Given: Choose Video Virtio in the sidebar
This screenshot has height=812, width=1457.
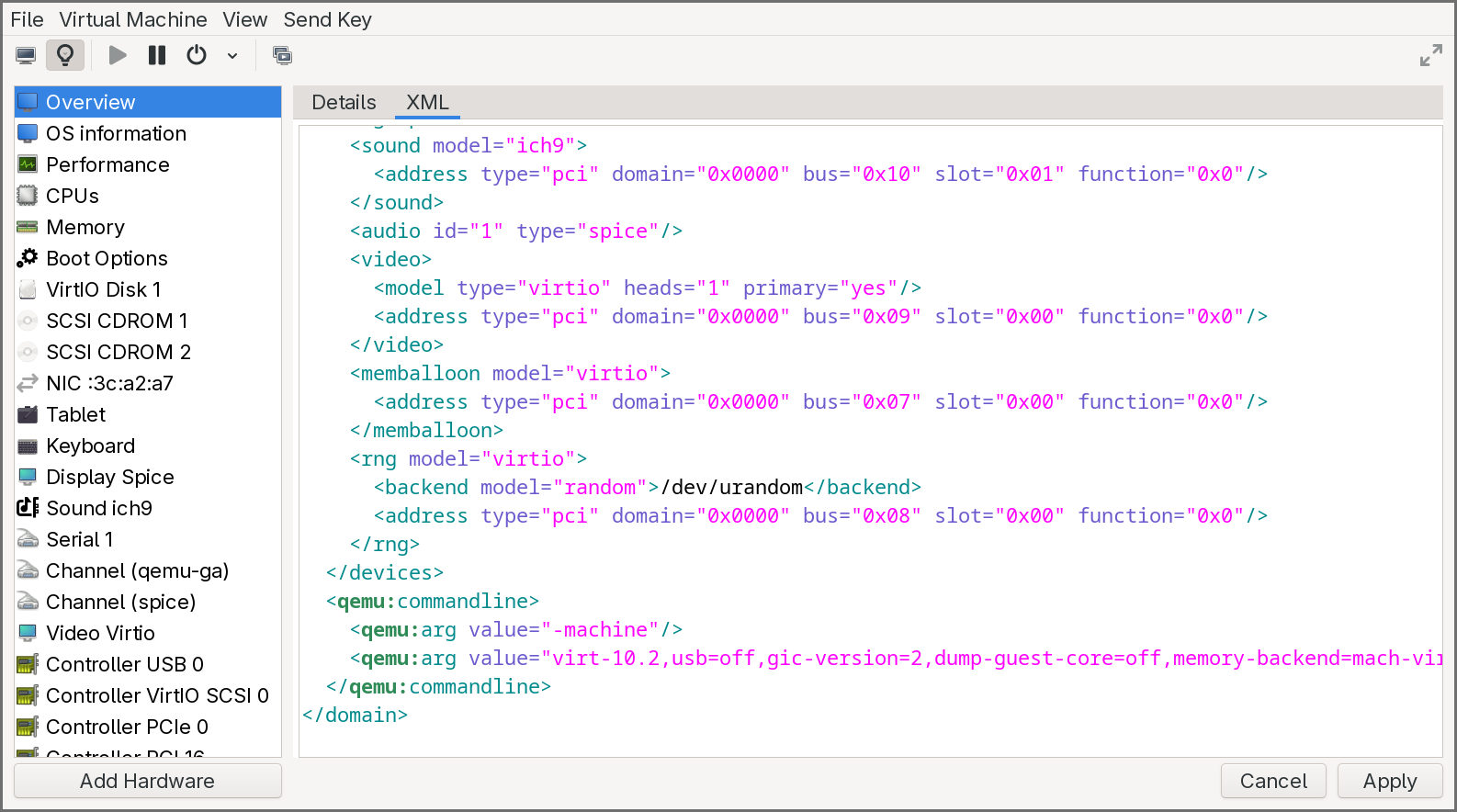Looking at the screenshot, I should tap(100, 633).
